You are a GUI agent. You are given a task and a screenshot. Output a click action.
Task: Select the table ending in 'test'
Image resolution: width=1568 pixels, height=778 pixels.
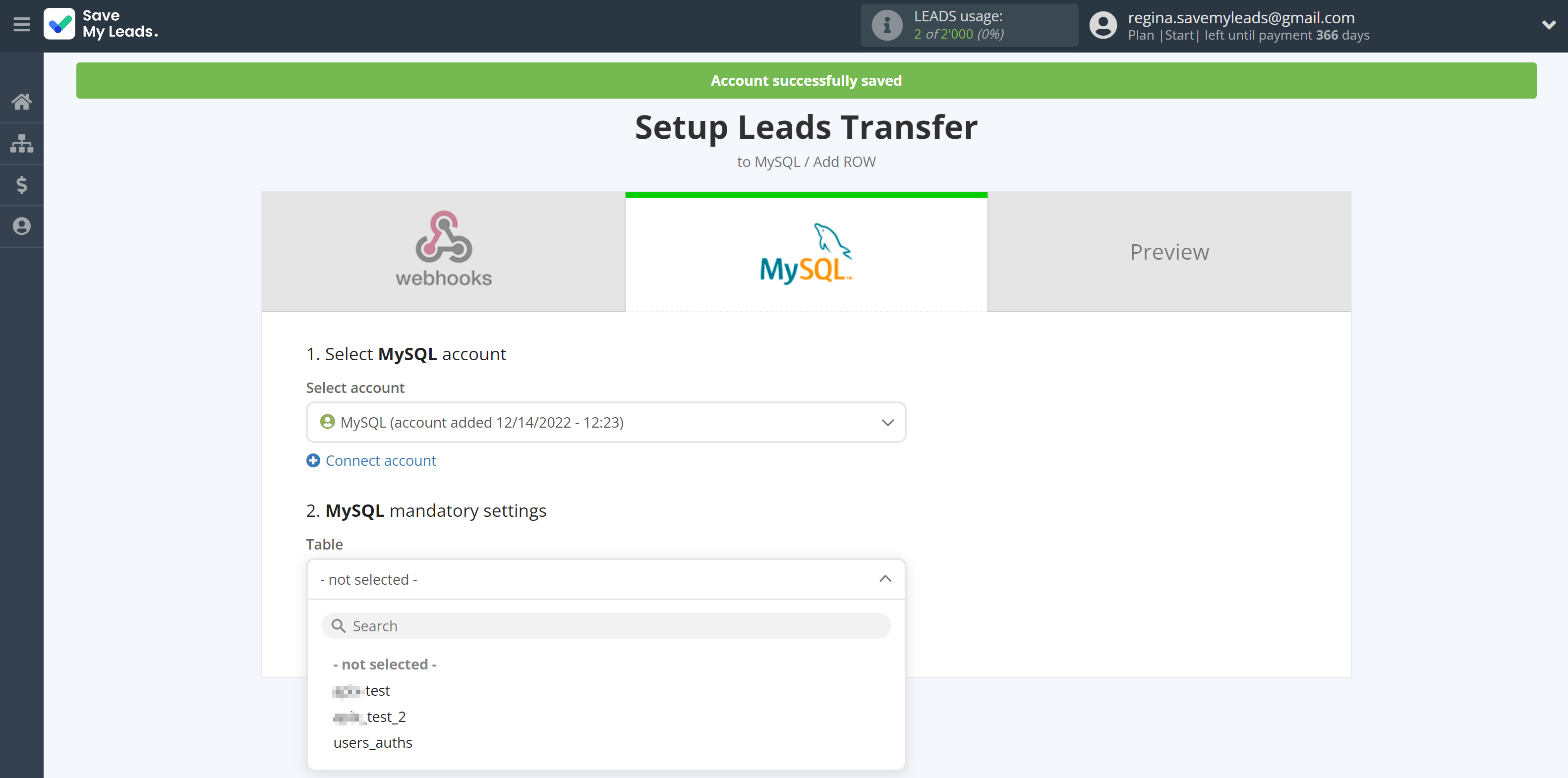click(361, 690)
